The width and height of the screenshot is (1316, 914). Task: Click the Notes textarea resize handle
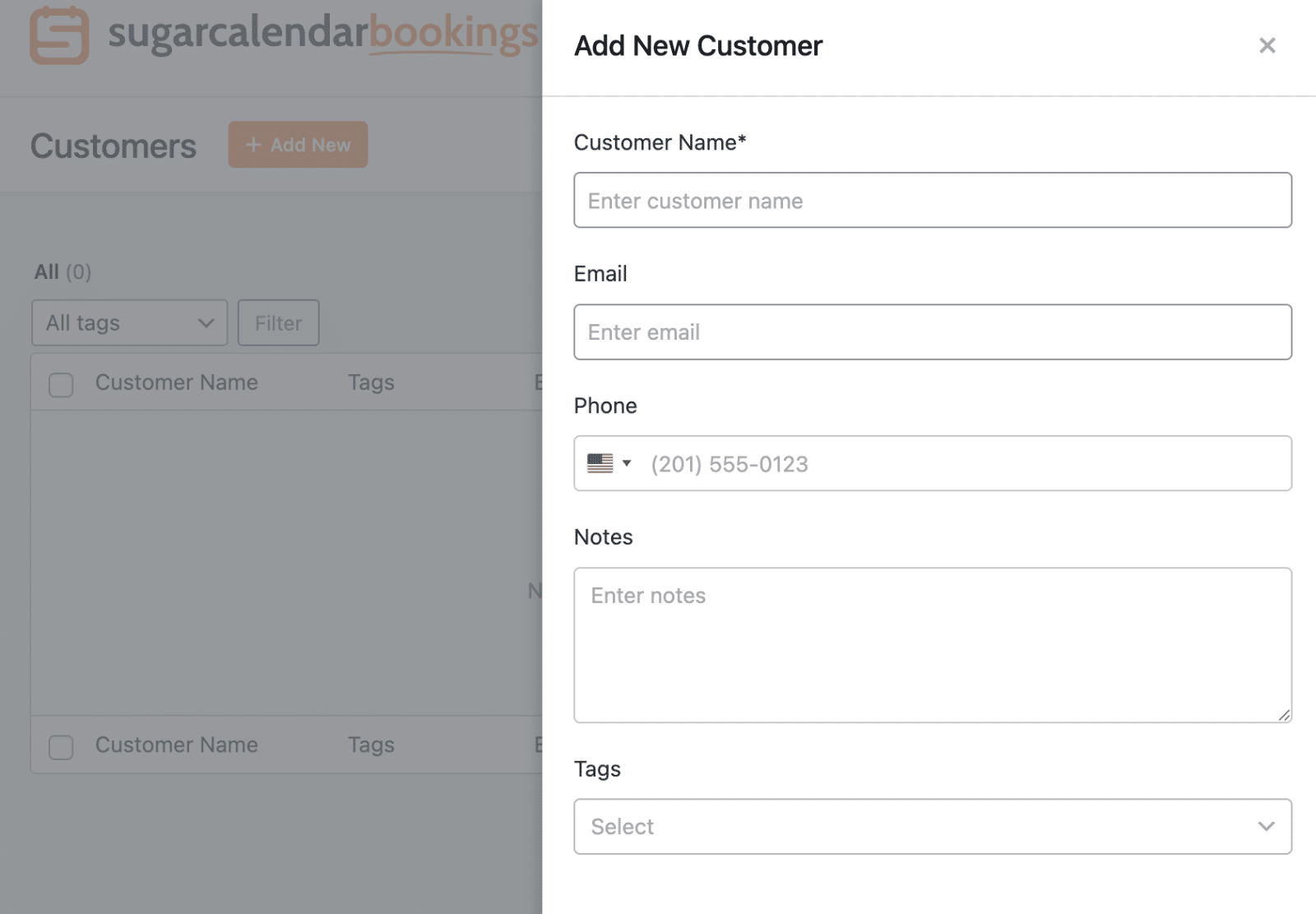(1284, 715)
